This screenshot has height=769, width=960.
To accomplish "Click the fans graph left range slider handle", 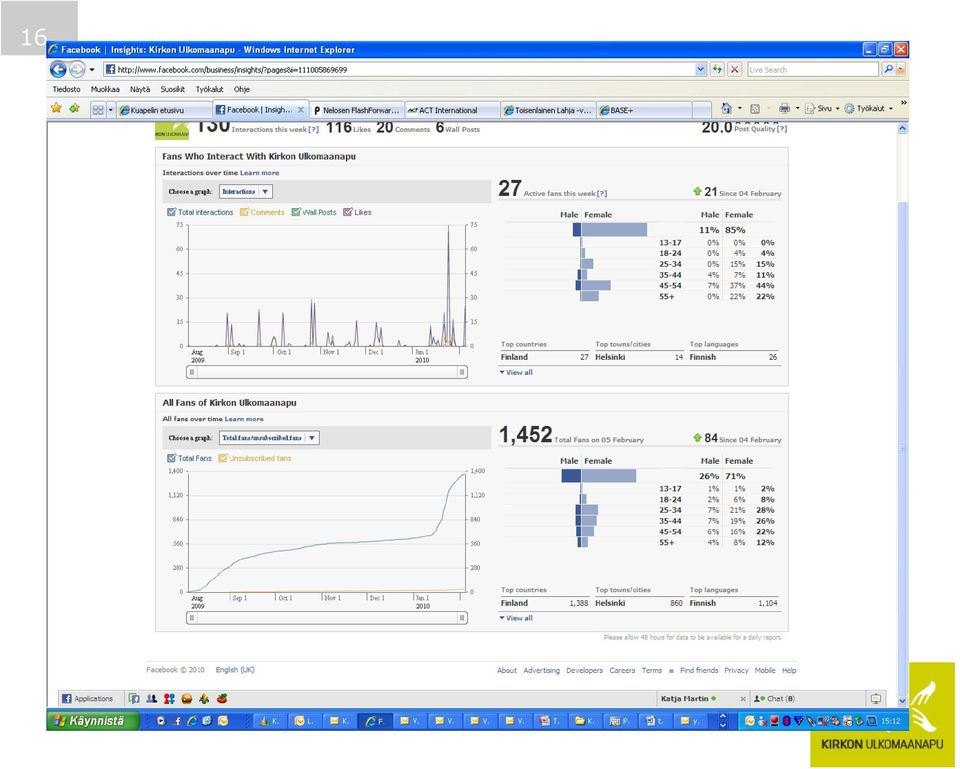I will coord(192,618).
